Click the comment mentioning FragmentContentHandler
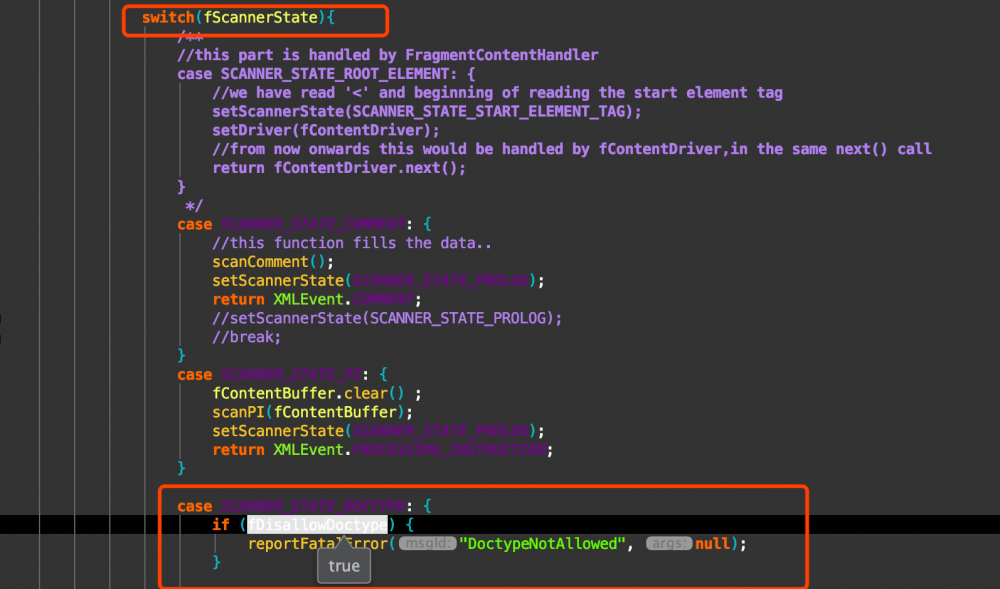Image resolution: width=1000 pixels, height=589 pixels. (388, 55)
